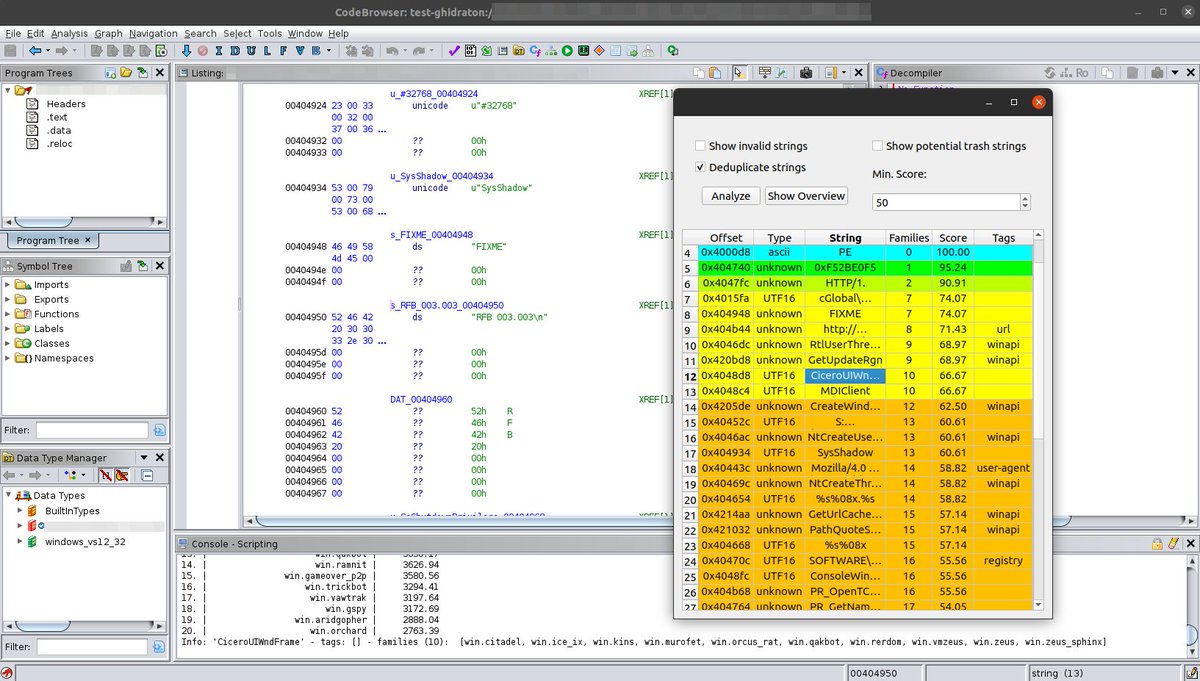
Task: Increase Min. Score with the up stepper
Action: pyautogui.click(x=1024, y=198)
